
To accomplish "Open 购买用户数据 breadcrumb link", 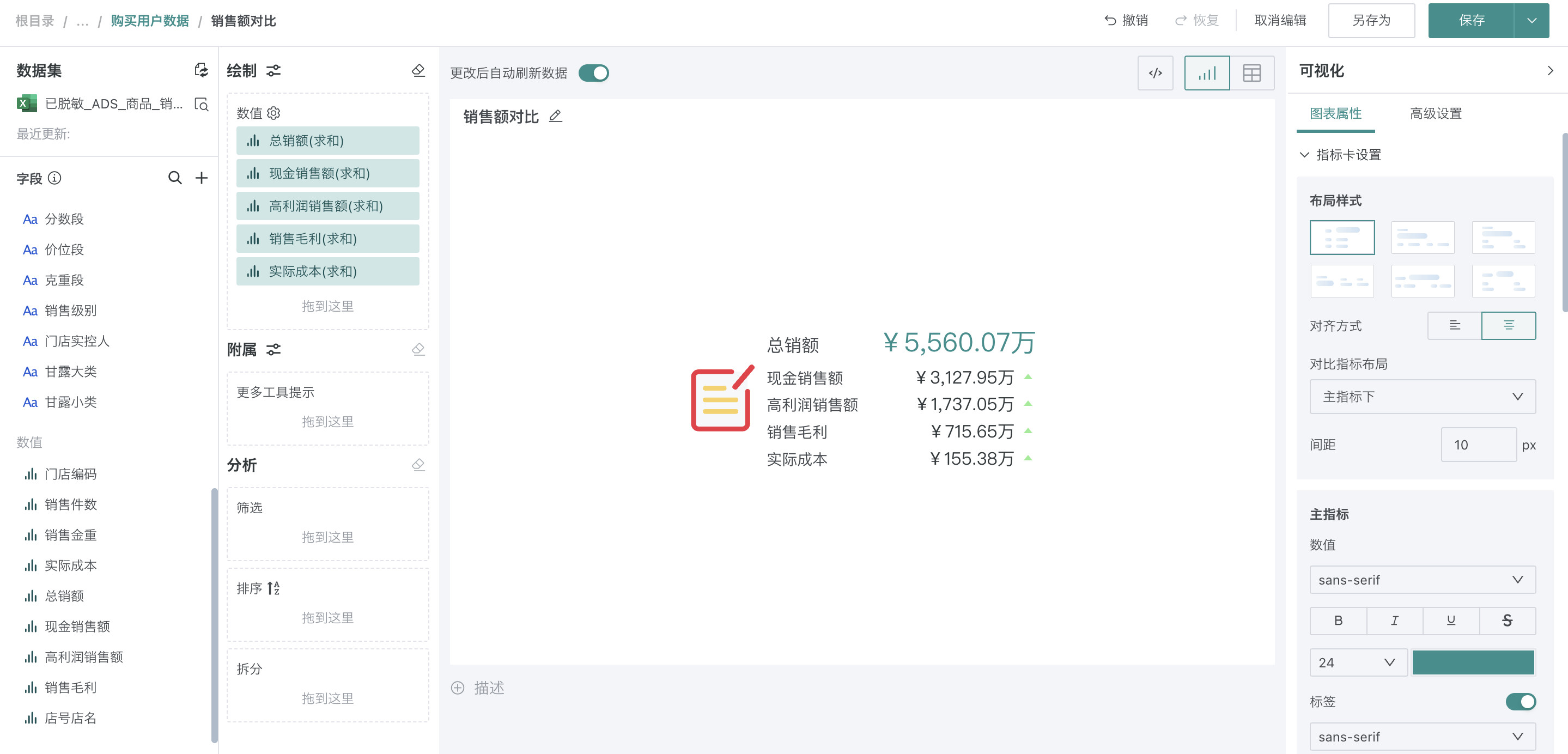I will pyautogui.click(x=150, y=21).
